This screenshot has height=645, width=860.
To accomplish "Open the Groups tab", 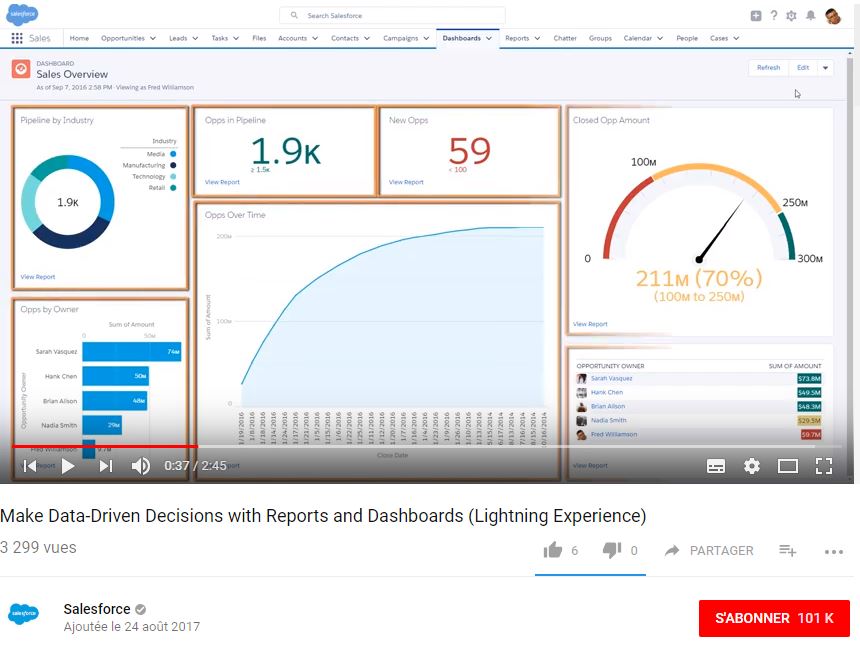I will 600,38.
